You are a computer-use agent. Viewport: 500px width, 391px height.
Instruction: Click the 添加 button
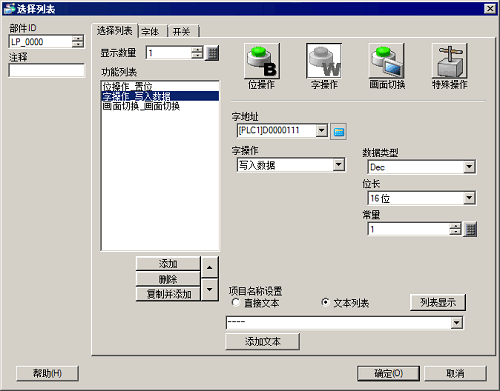tap(168, 264)
